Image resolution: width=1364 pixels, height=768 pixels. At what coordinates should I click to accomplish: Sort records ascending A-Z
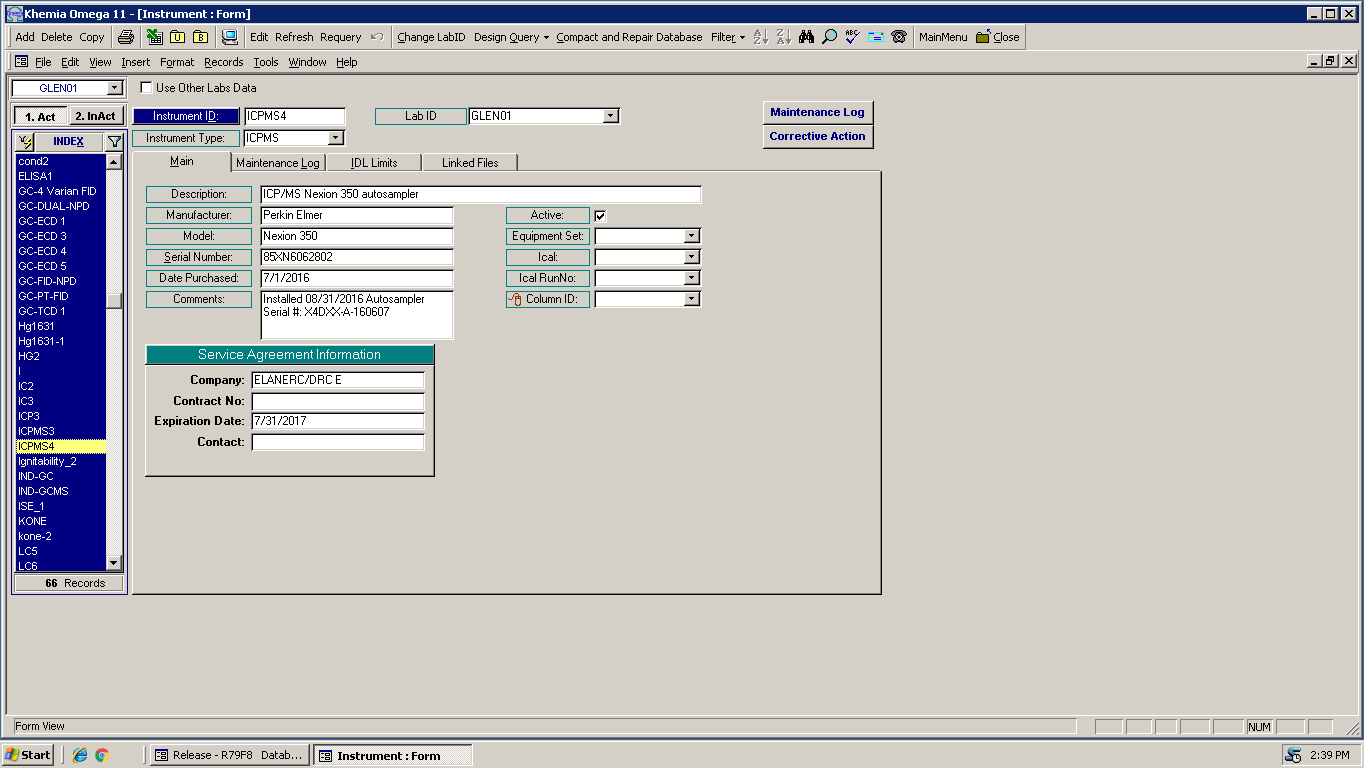[760, 37]
